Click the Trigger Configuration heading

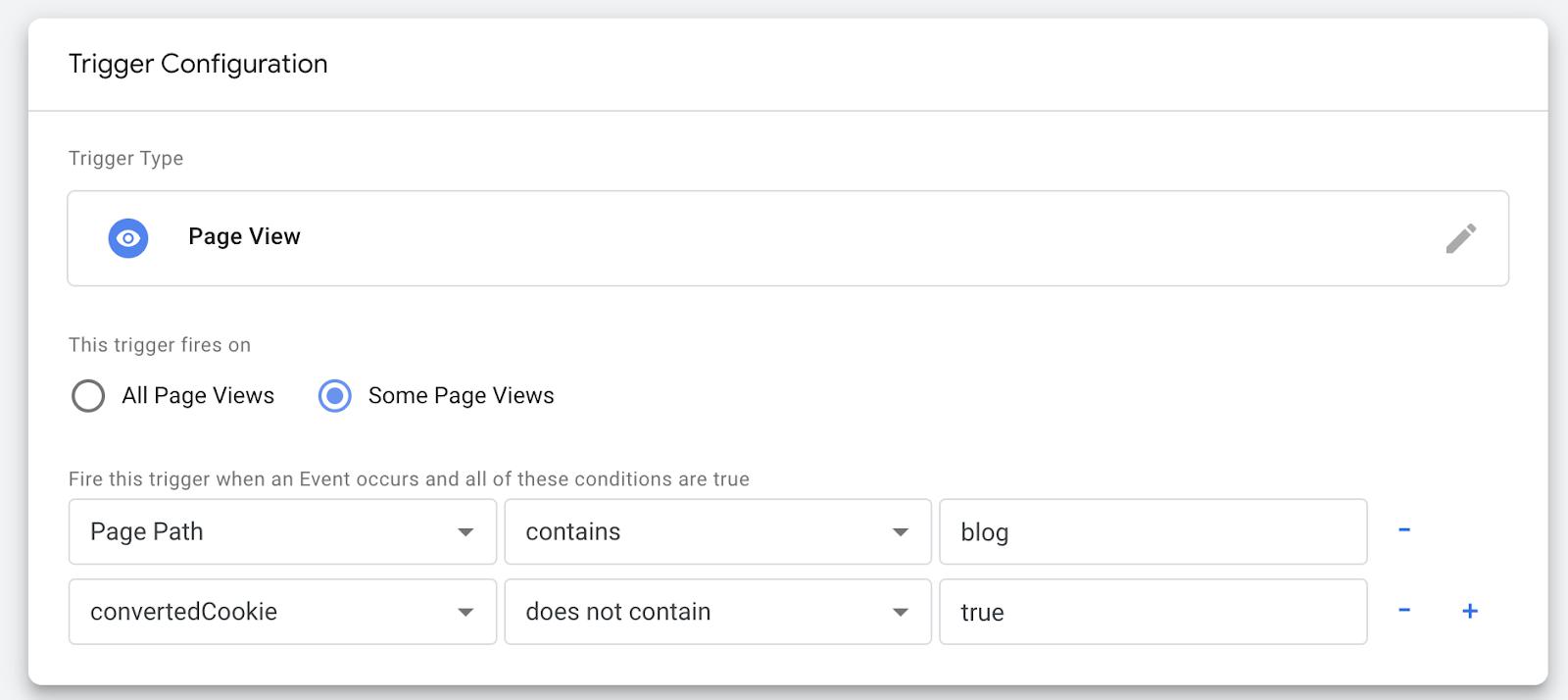click(198, 64)
